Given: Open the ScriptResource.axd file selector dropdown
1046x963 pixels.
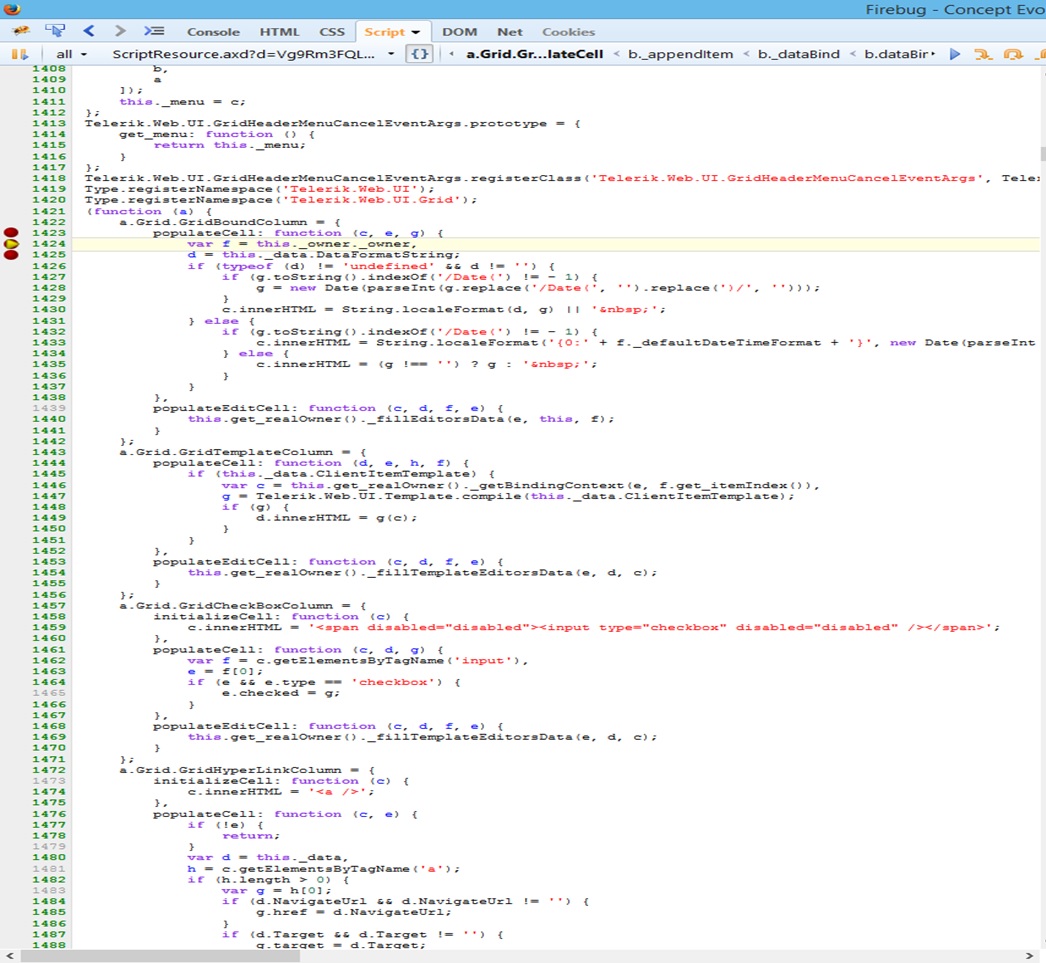Looking at the screenshot, I should point(253,54).
